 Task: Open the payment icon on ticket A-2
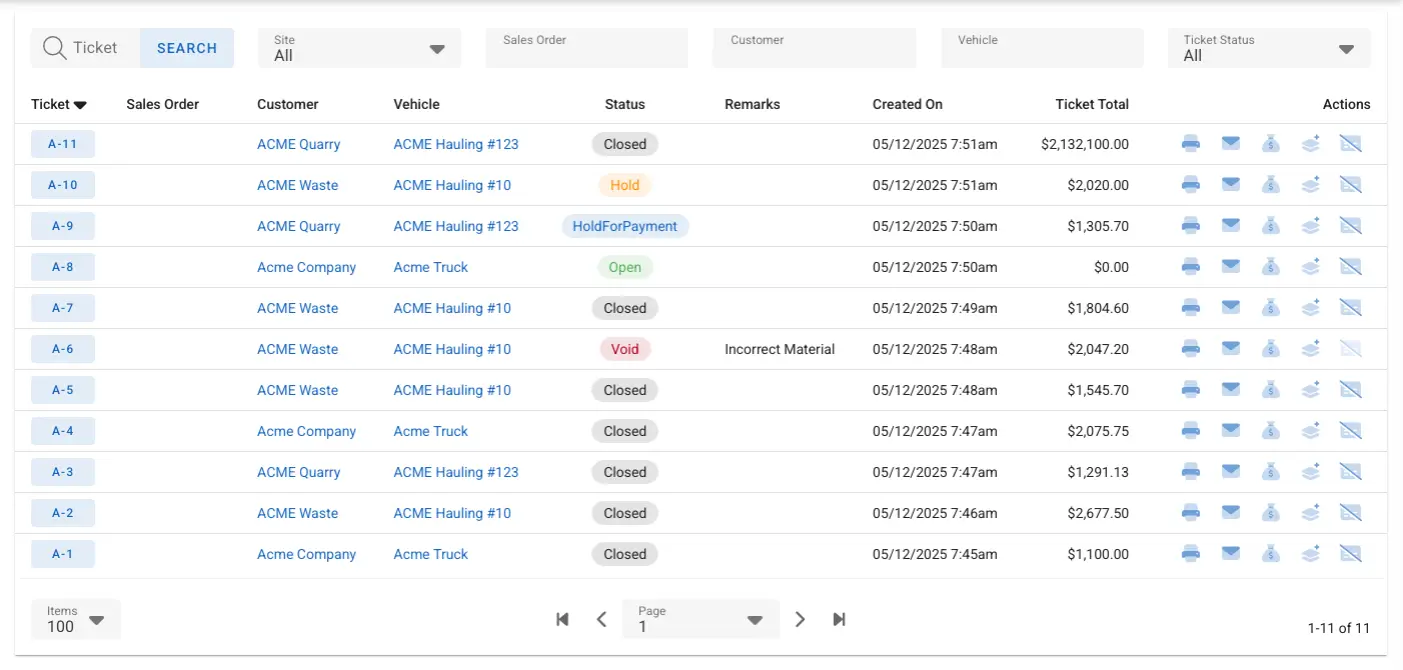(x=1270, y=512)
